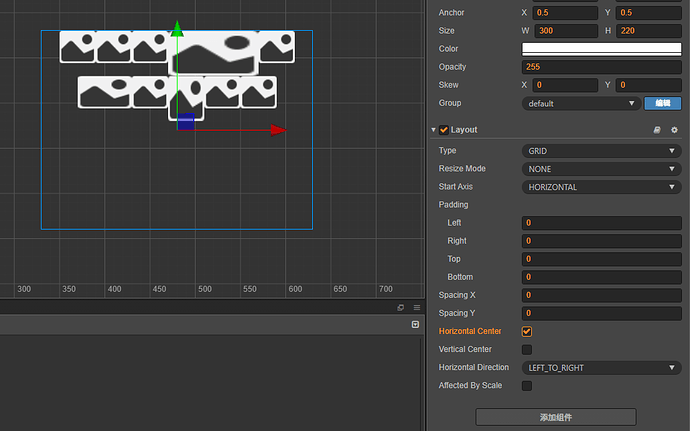The height and width of the screenshot is (431, 690).
Task: Click the 添加组件 add component button
Action: point(556,417)
